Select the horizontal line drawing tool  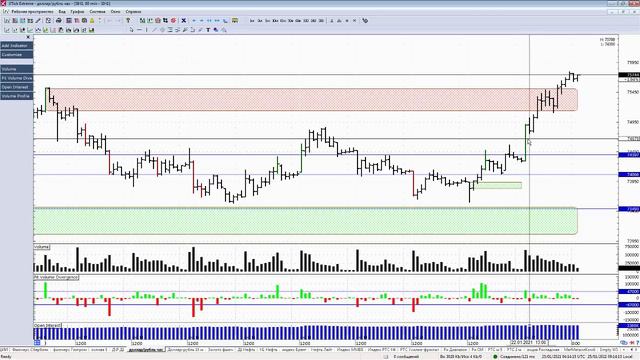(140, 30)
